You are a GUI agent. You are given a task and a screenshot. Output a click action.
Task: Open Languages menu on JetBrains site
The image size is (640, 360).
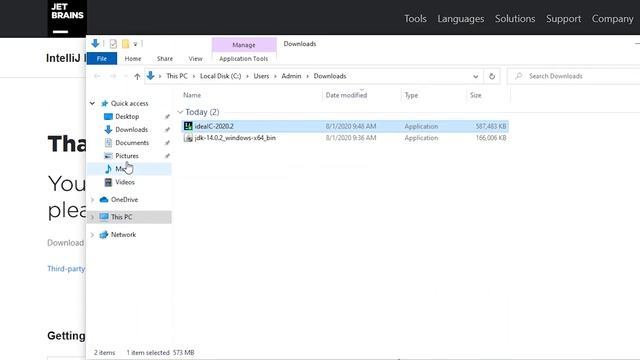(x=460, y=19)
